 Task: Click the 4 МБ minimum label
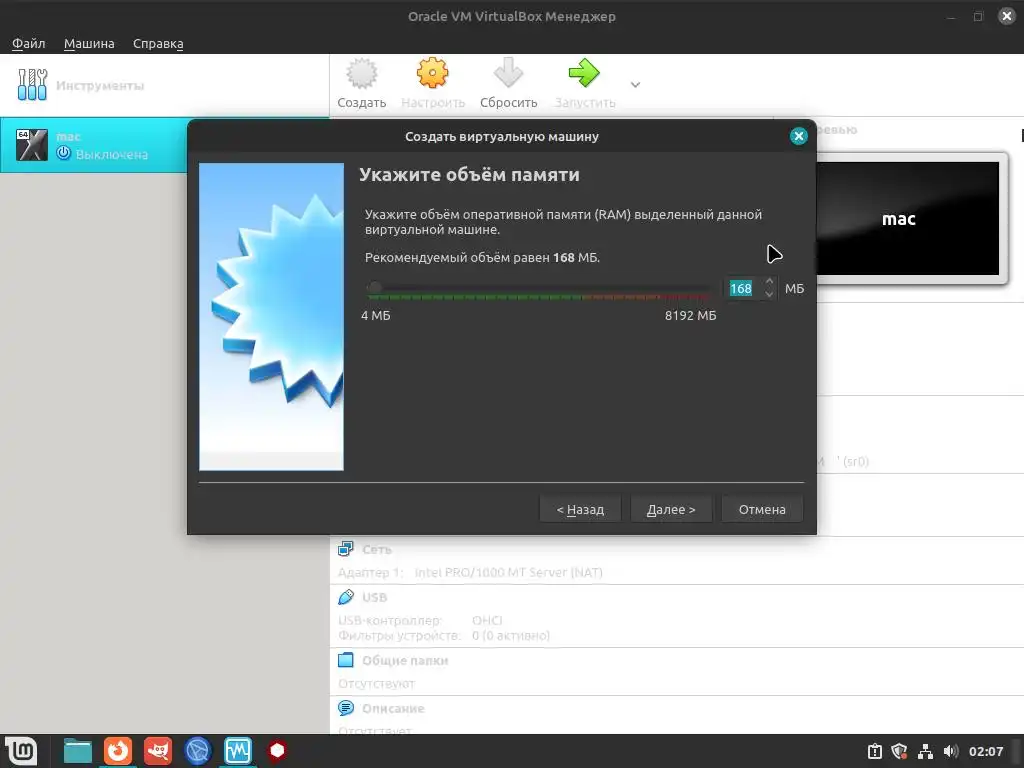click(376, 315)
